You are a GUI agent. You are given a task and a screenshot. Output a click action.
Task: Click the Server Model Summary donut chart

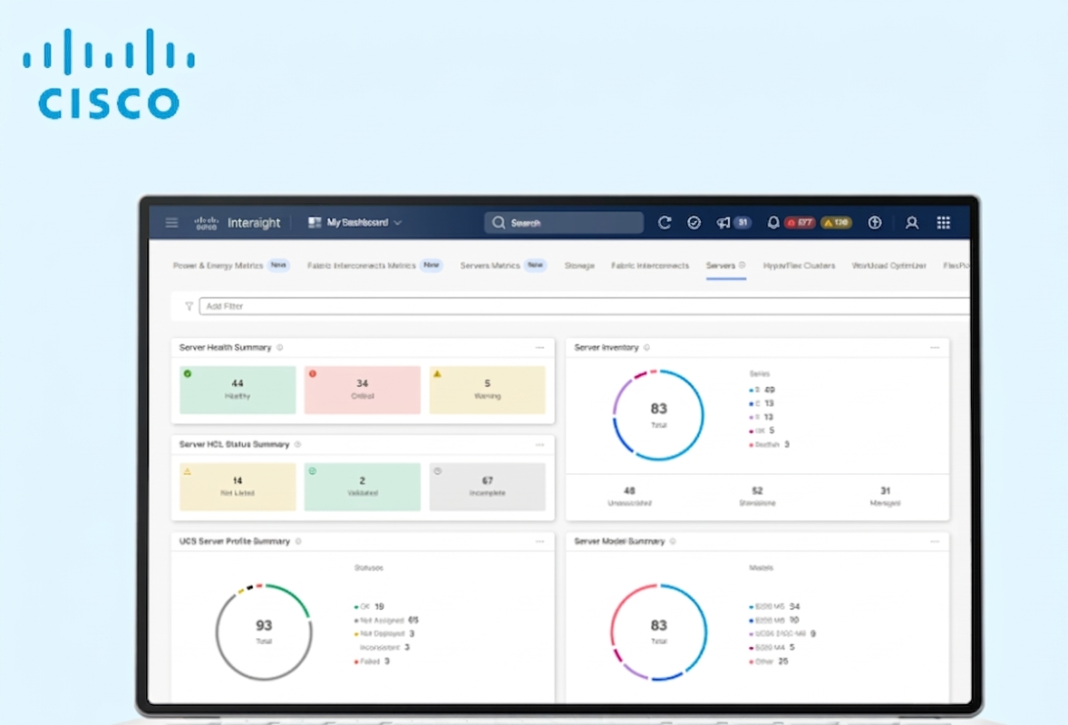click(658, 632)
